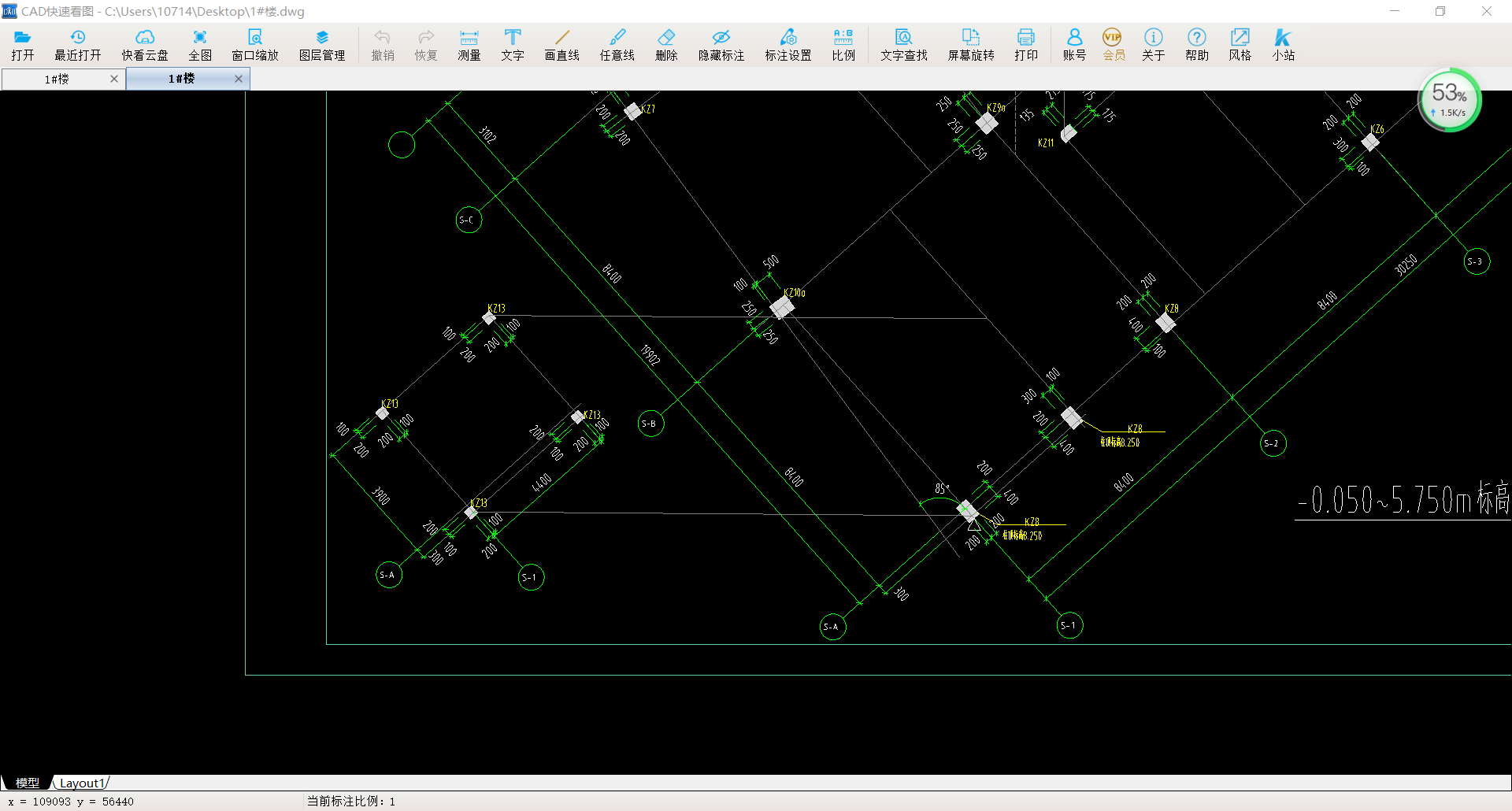Viewport: 1512px width, 811px height.
Task: Select the 任意线 freehand line tool
Action: (617, 44)
